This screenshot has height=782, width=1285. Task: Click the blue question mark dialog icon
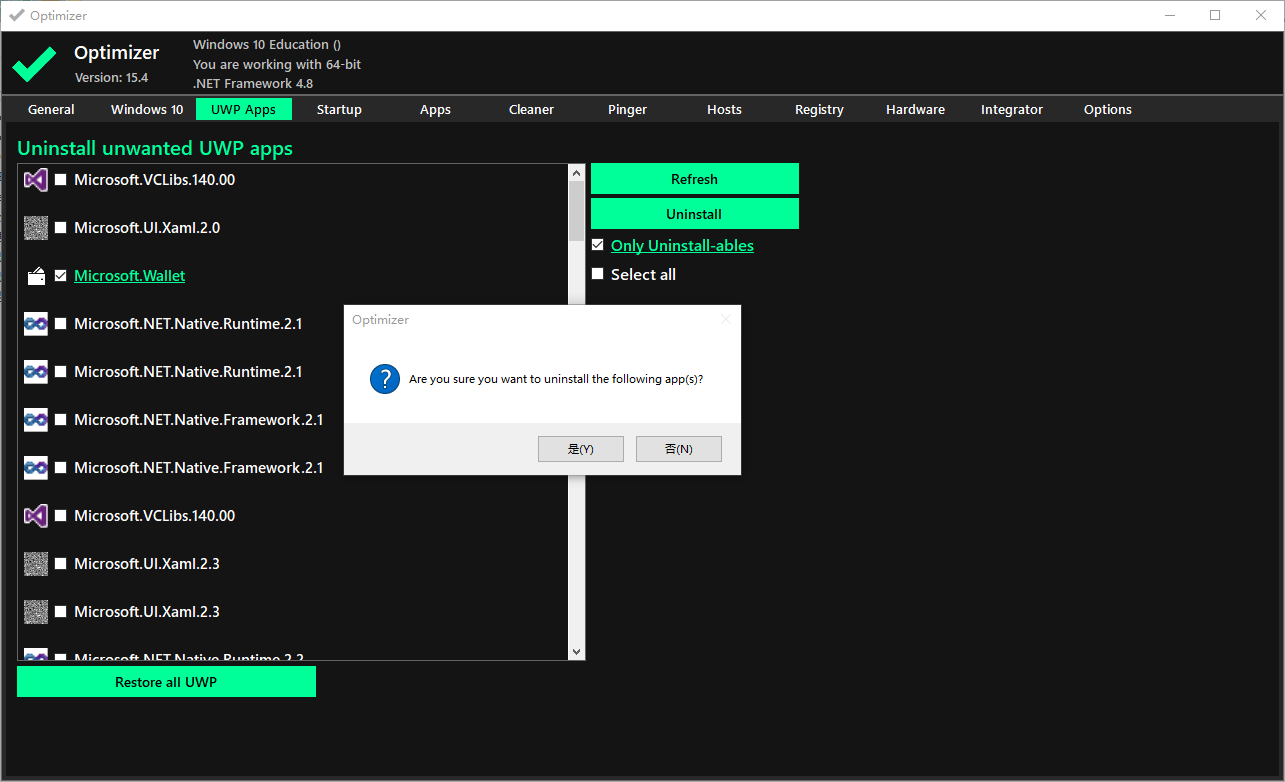(385, 379)
